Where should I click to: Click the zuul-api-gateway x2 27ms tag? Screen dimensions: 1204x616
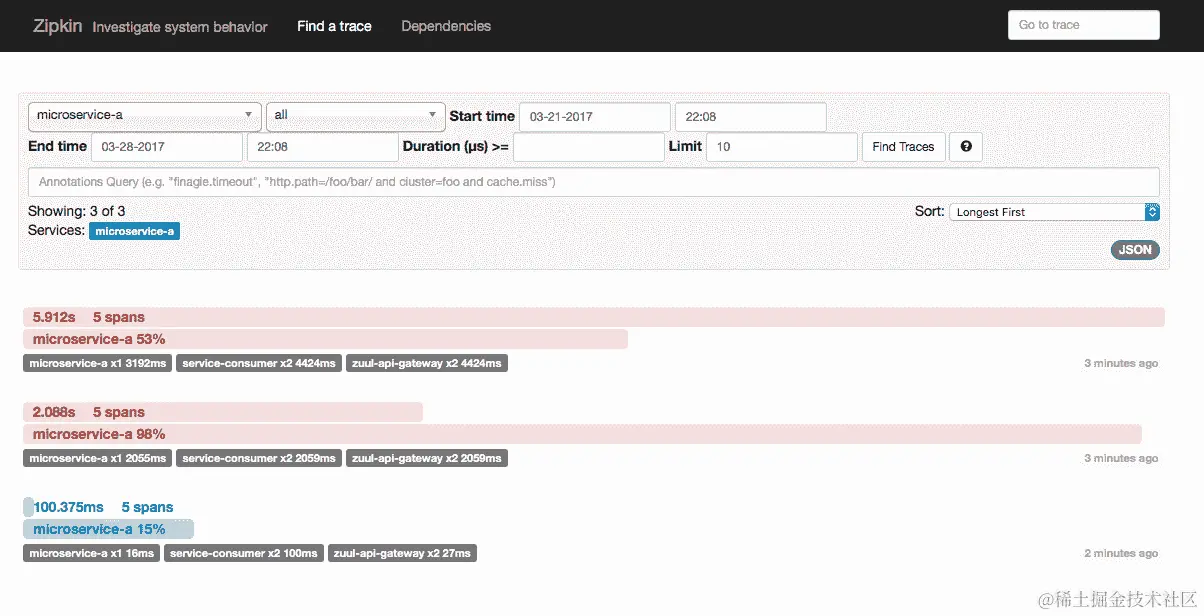click(402, 553)
